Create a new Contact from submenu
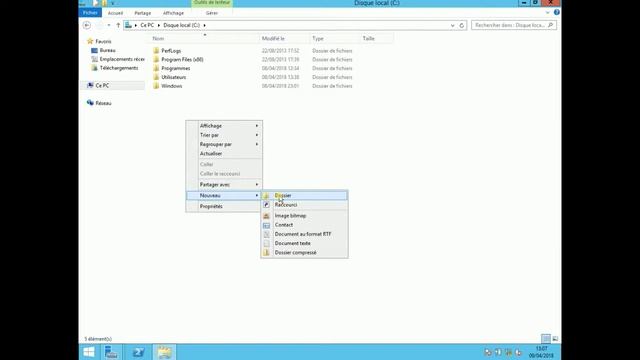Image resolution: width=640 pixels, height=360 pixels. point(304,225)
